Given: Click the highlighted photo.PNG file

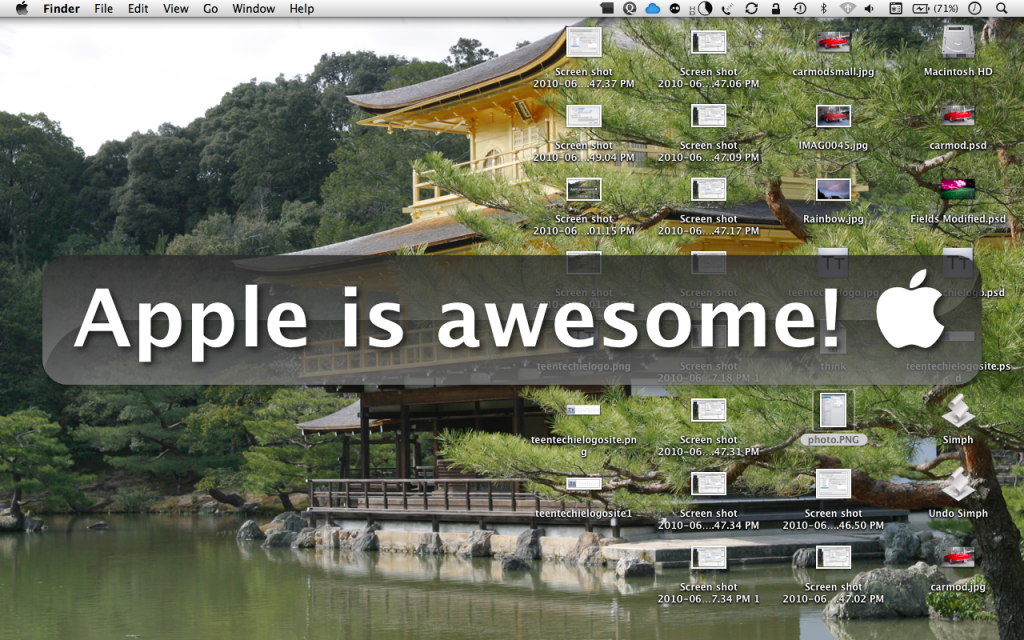Looking at the screenshot, I should [x=833, y=411].
